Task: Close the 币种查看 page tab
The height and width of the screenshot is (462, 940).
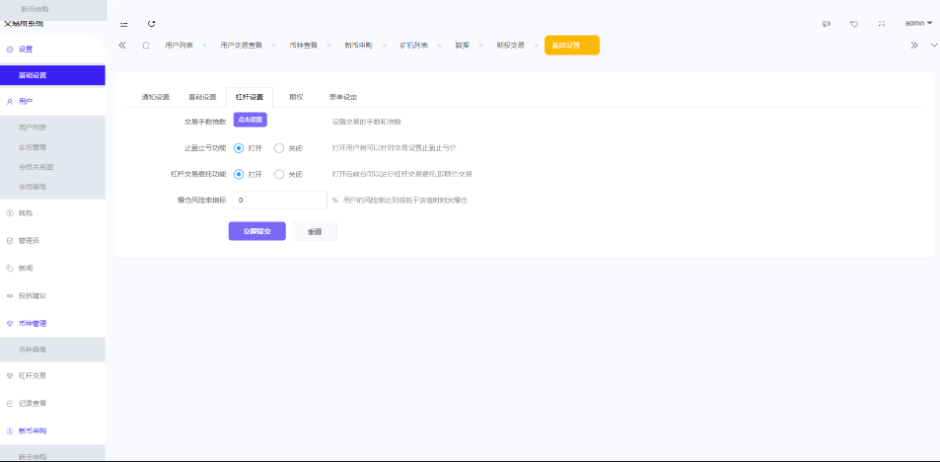Action: [329, 46]
